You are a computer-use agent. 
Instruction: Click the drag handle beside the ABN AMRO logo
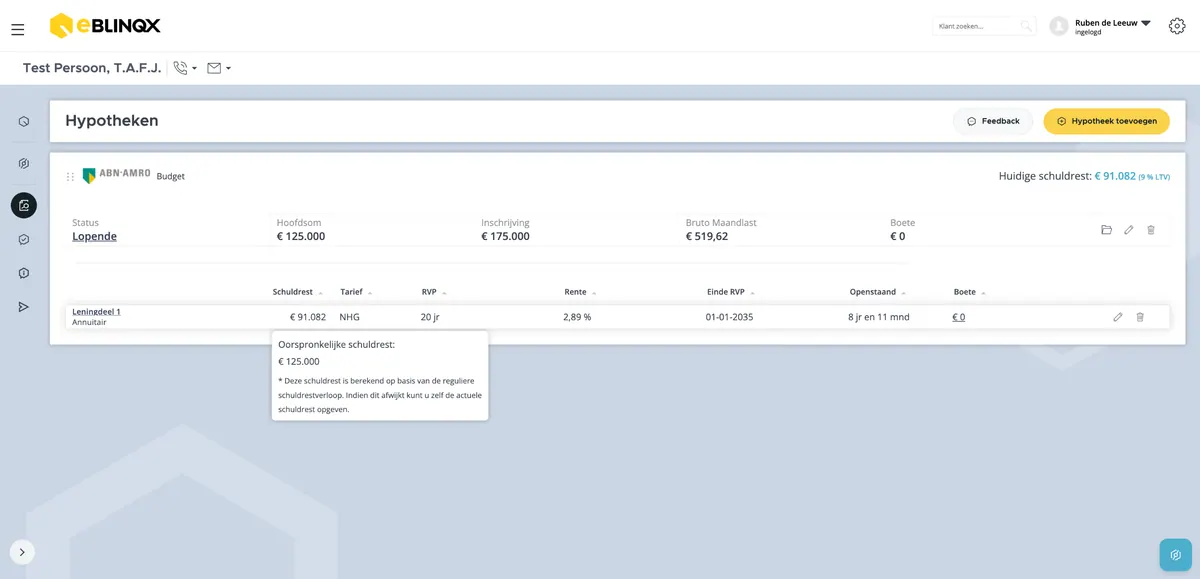click(x=70, y=176)
